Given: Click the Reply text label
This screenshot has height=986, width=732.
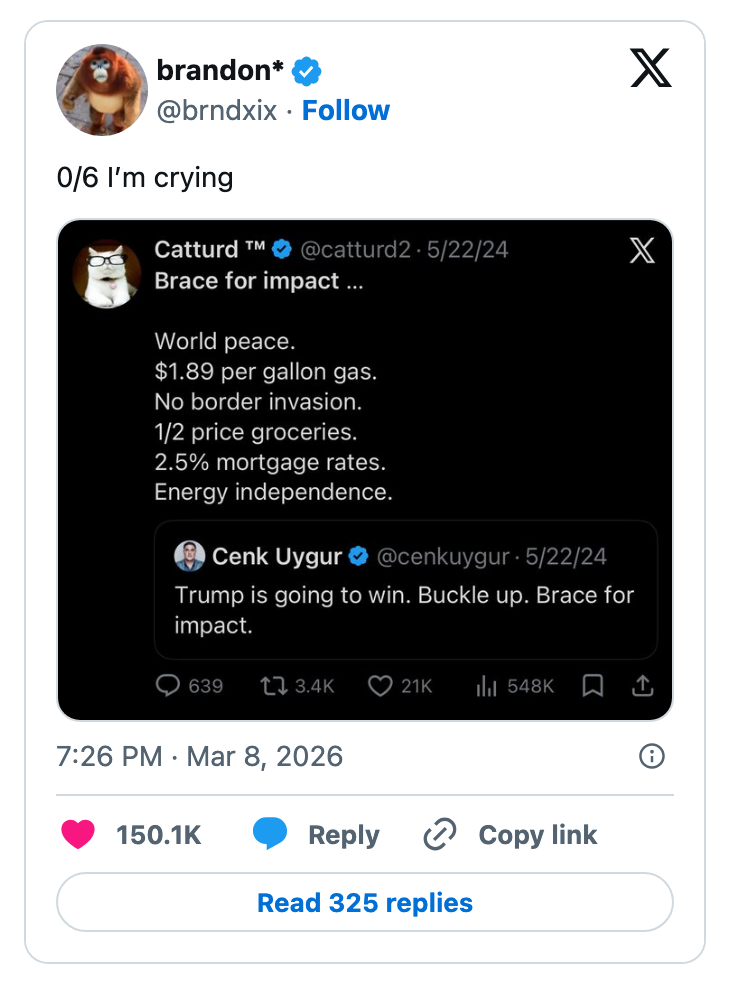Looking at the screenshot, I should click(x=343, y=835).
